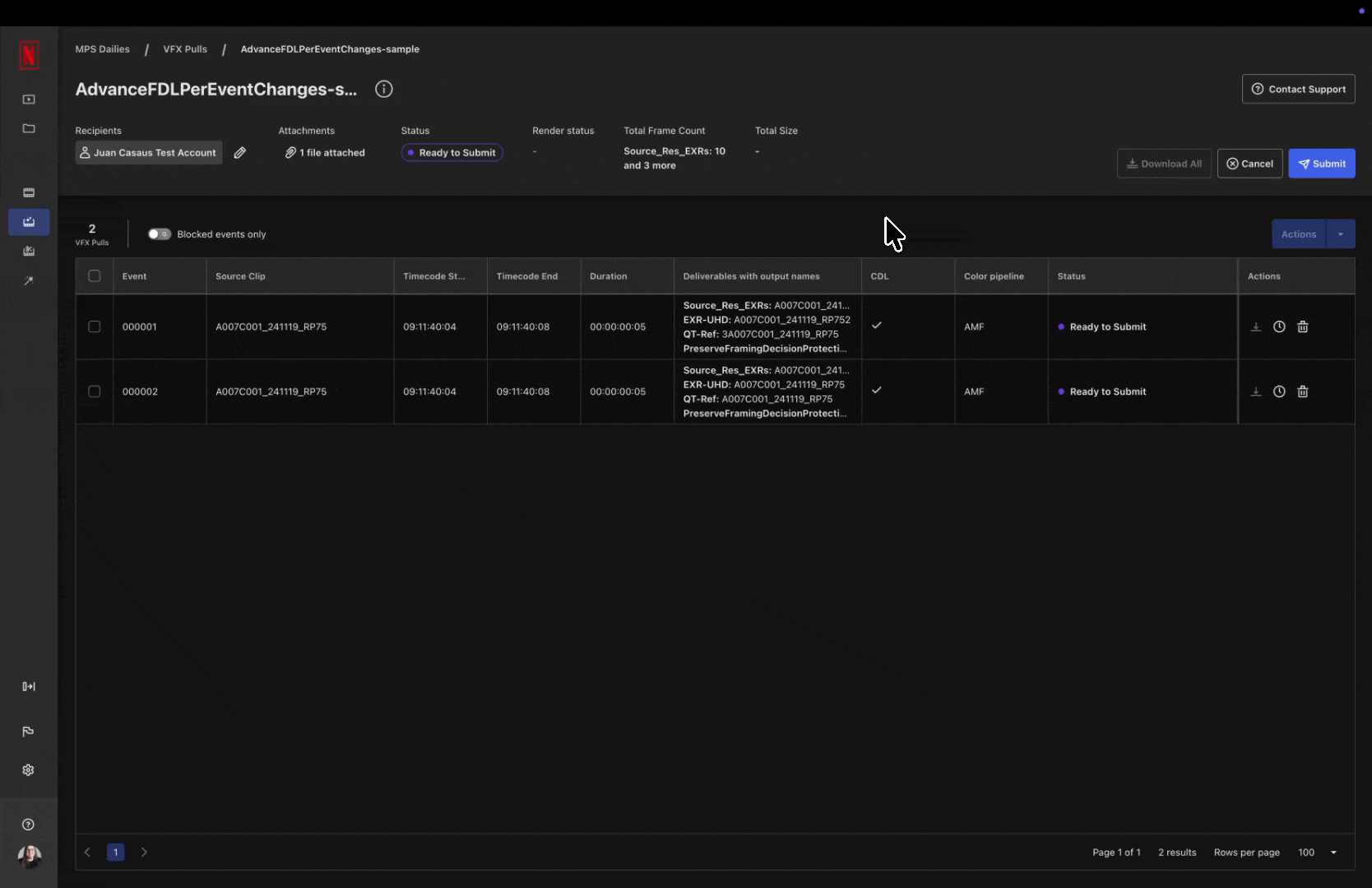This screenshot has width=1372, height=888.
Task: Click the paperclip attachment icon
Action: [x=290, y=153]
